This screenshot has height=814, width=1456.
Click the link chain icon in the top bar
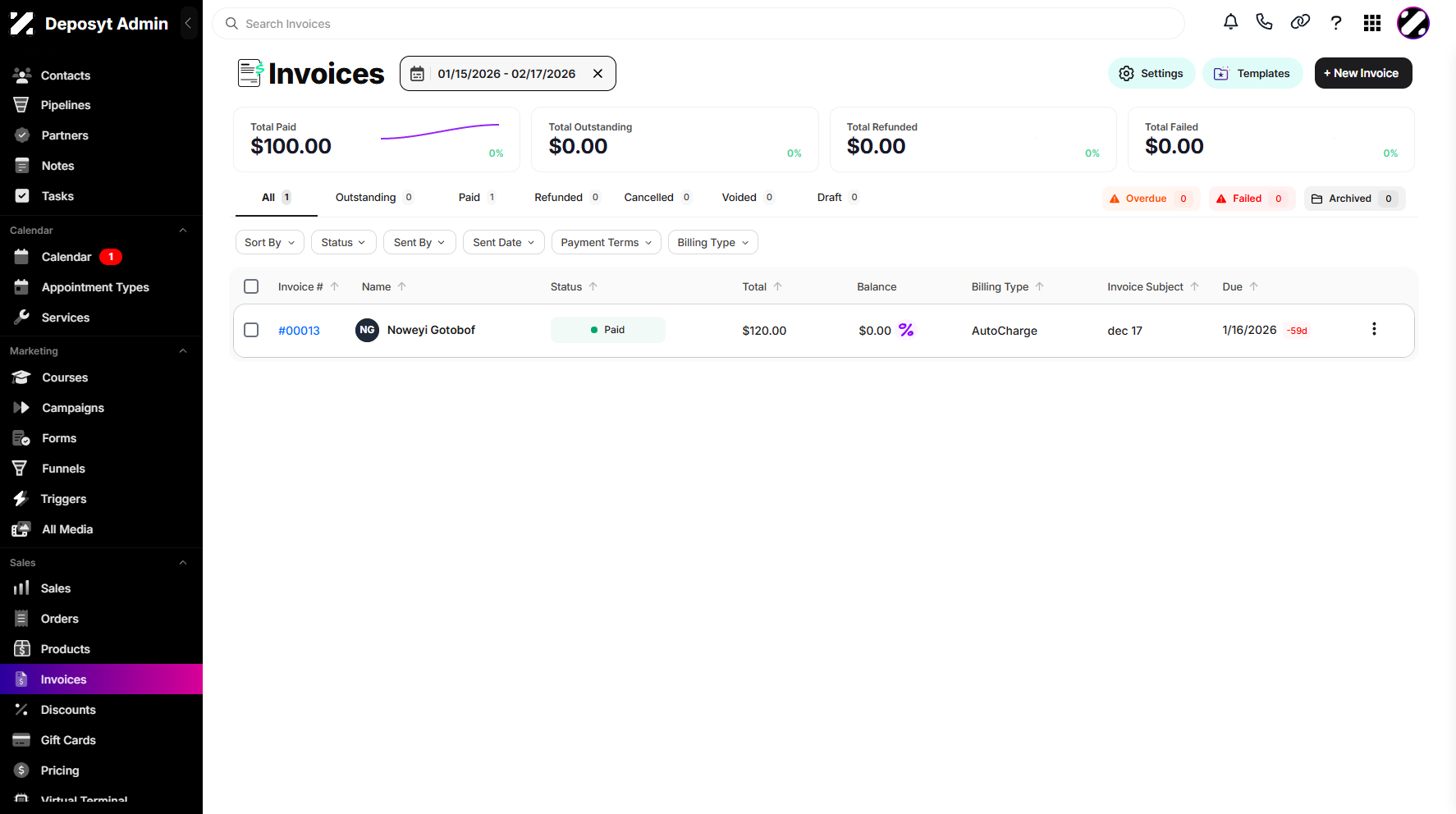pos(1300,22)
